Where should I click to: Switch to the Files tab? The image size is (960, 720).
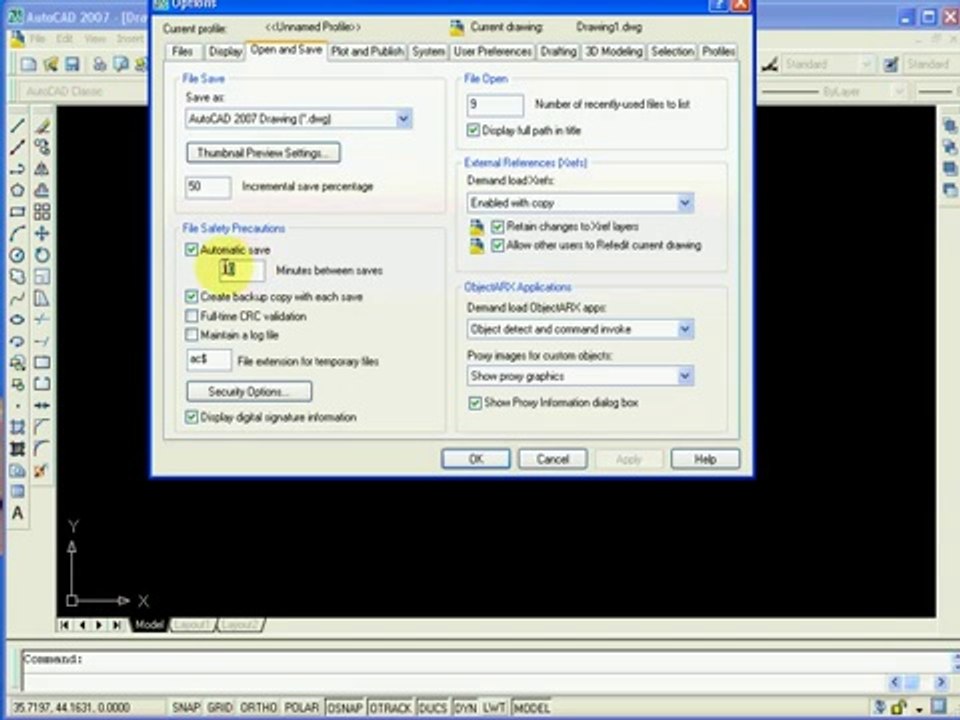[182, 51]
